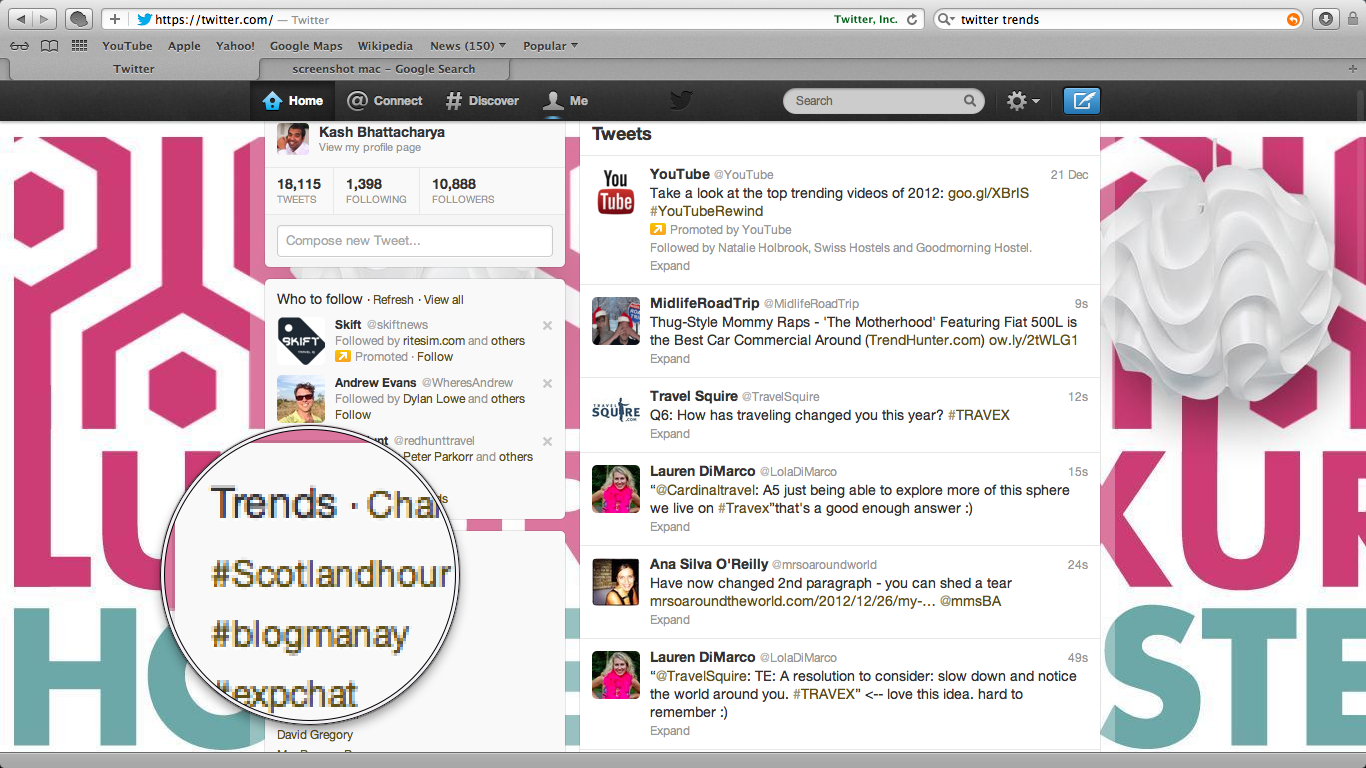Go to the Home tab

pyautogui.click(x=293, y=101)
